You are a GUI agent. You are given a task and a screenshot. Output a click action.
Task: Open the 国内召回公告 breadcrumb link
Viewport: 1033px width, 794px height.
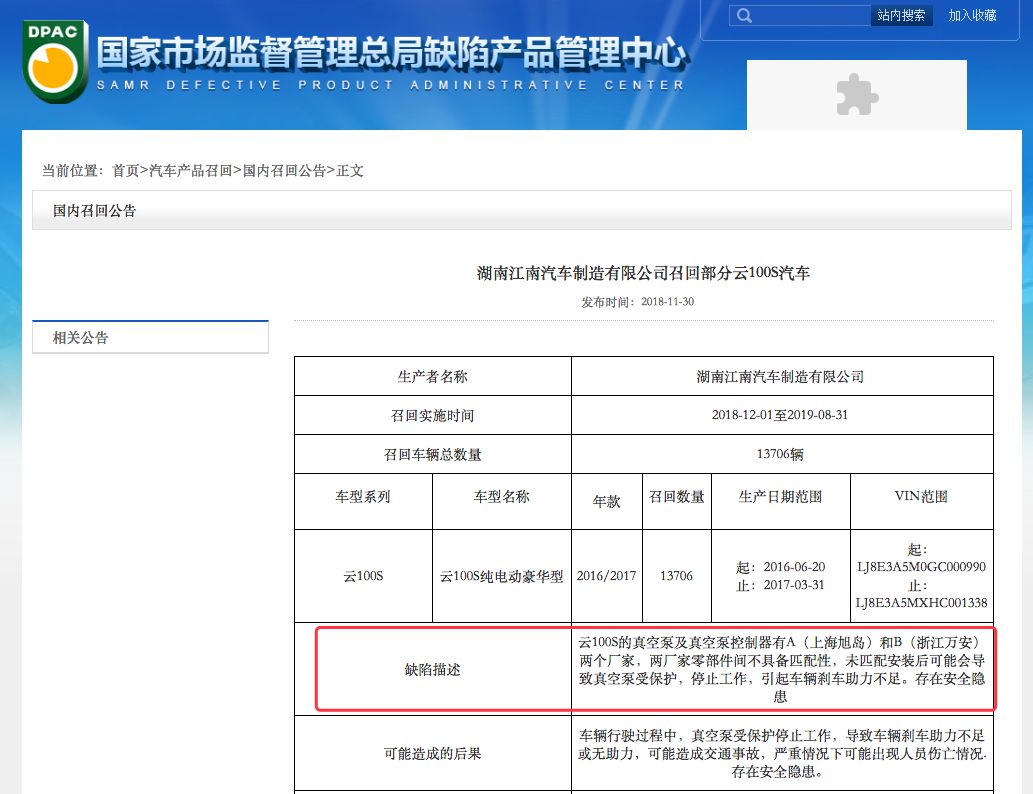click(x=284, y=171)
